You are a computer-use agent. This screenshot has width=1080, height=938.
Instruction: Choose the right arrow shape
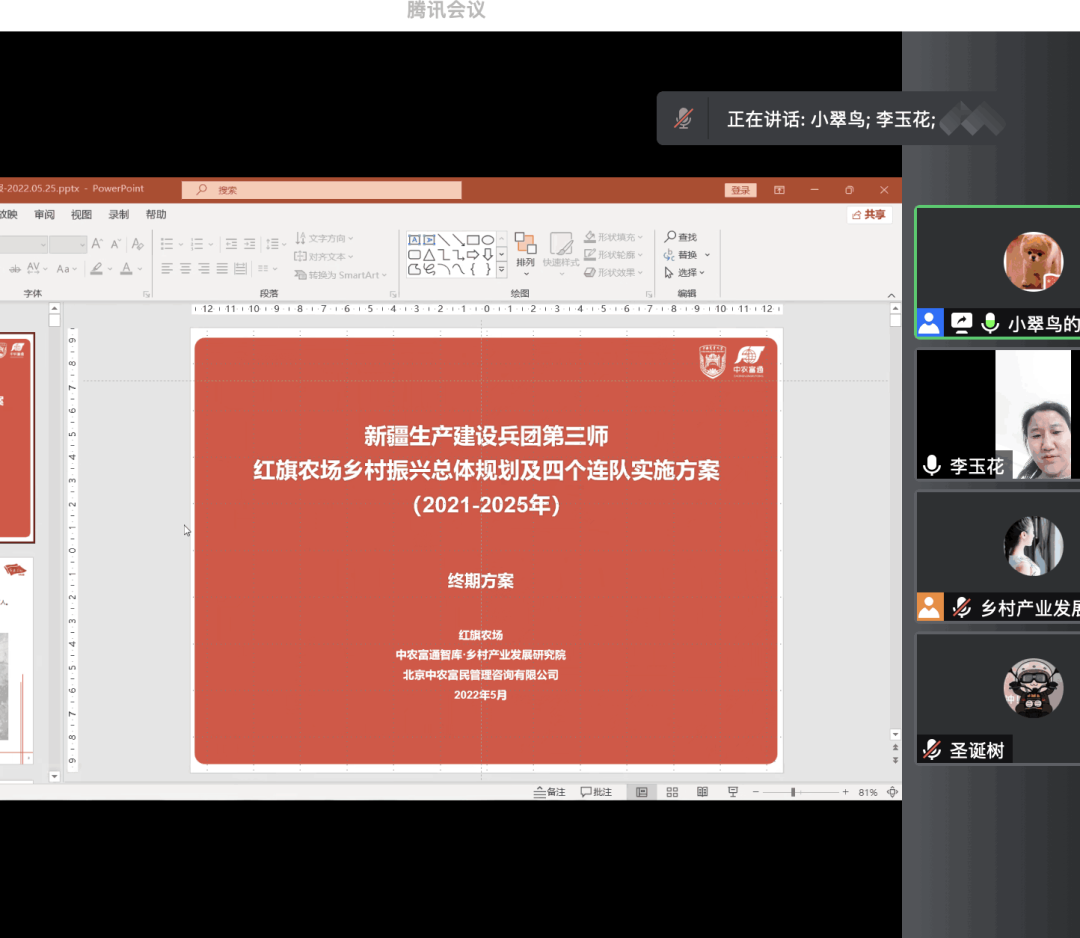tap(473, 255)
